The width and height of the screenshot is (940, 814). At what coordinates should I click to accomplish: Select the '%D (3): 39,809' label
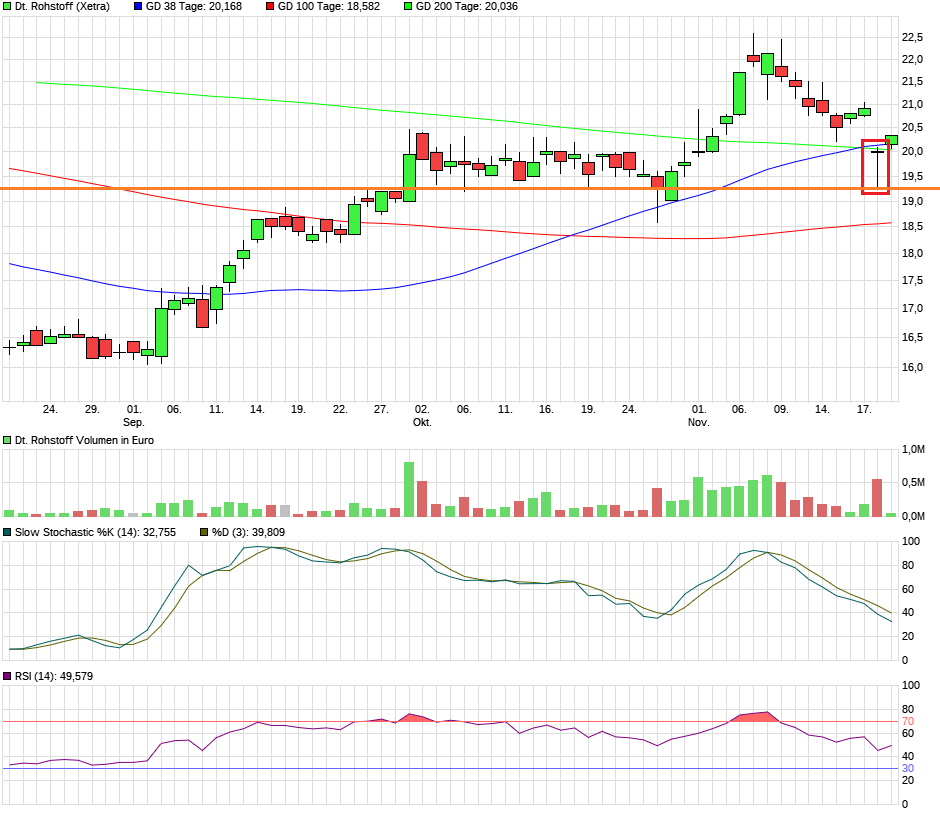[x=248, y=532]
